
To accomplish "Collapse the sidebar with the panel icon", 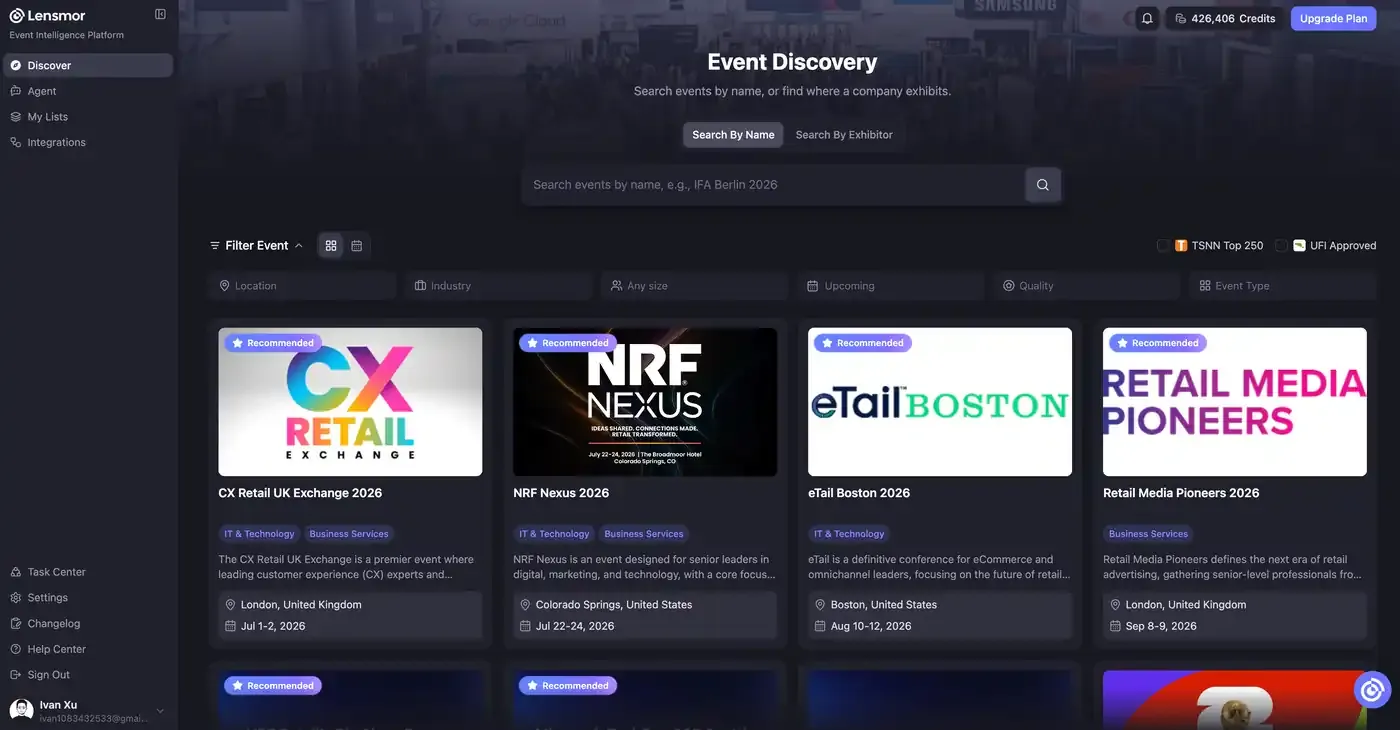I will click(x=160, y=14).
